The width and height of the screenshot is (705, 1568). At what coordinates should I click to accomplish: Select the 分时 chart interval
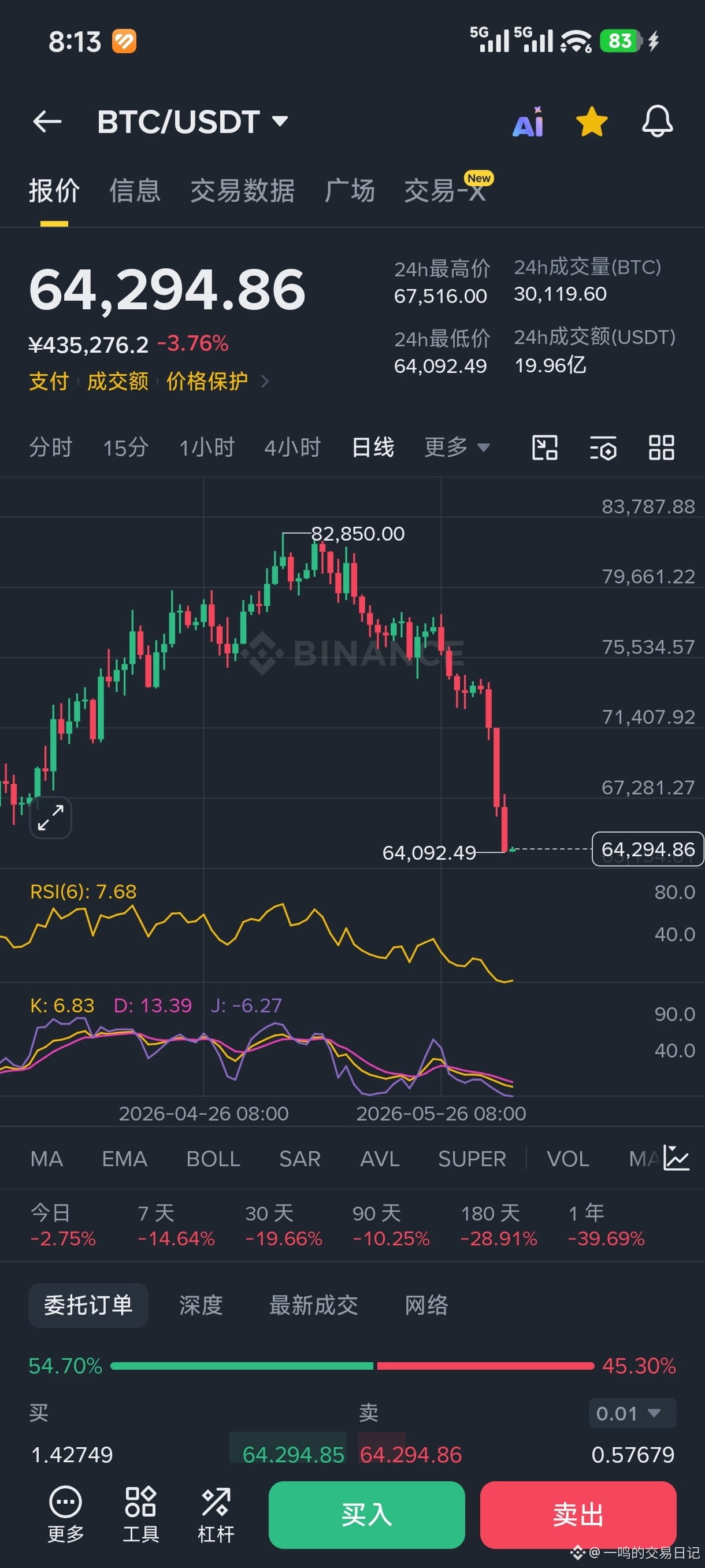tap(50, 448)
